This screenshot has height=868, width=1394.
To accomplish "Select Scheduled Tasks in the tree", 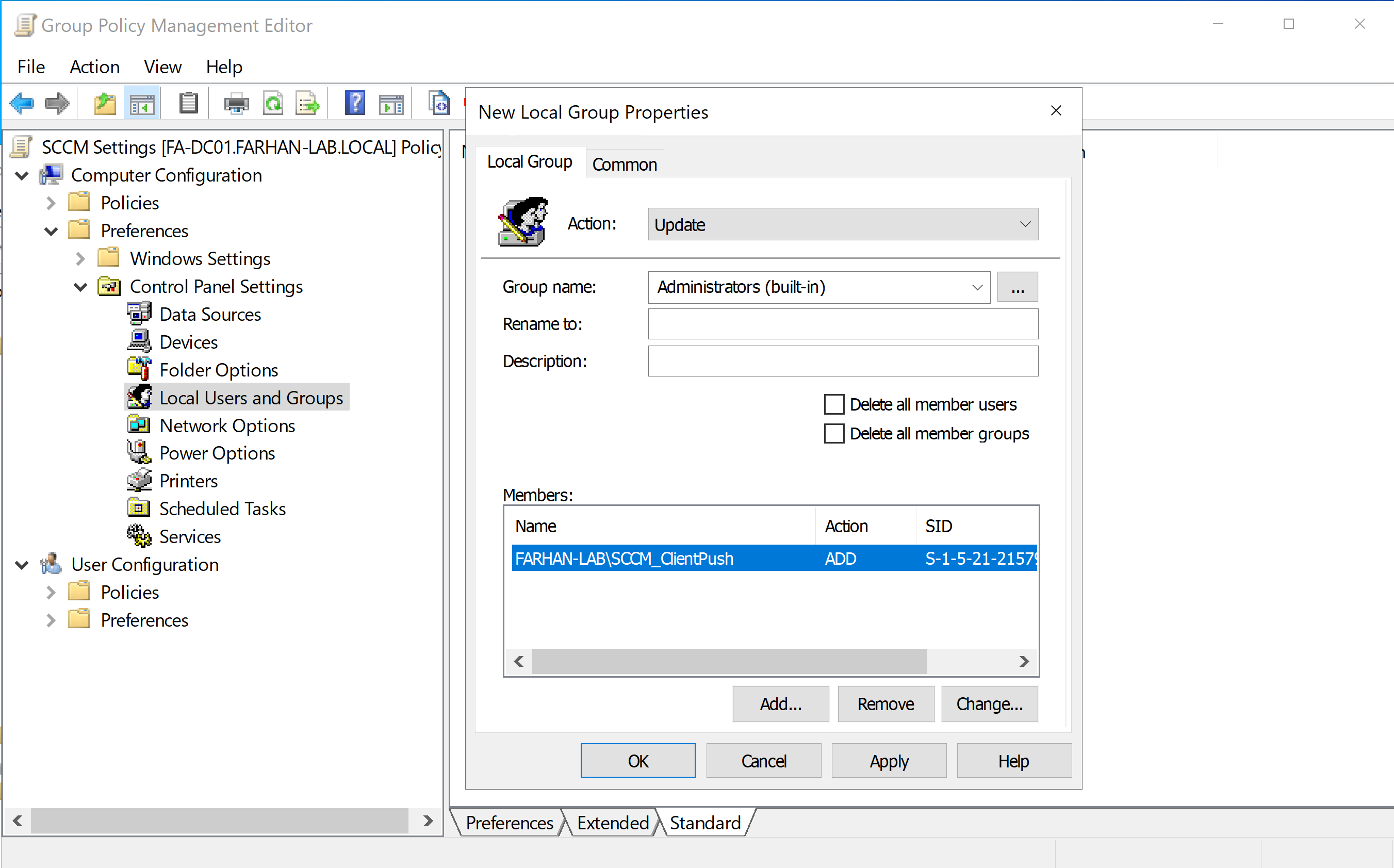I will click(x=222, y=509).
